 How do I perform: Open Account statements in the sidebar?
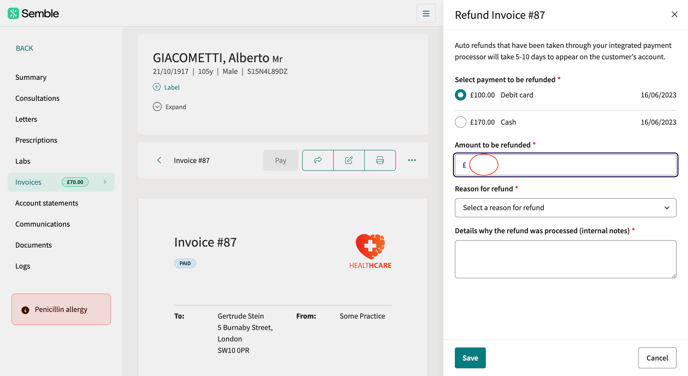[47, 203]
